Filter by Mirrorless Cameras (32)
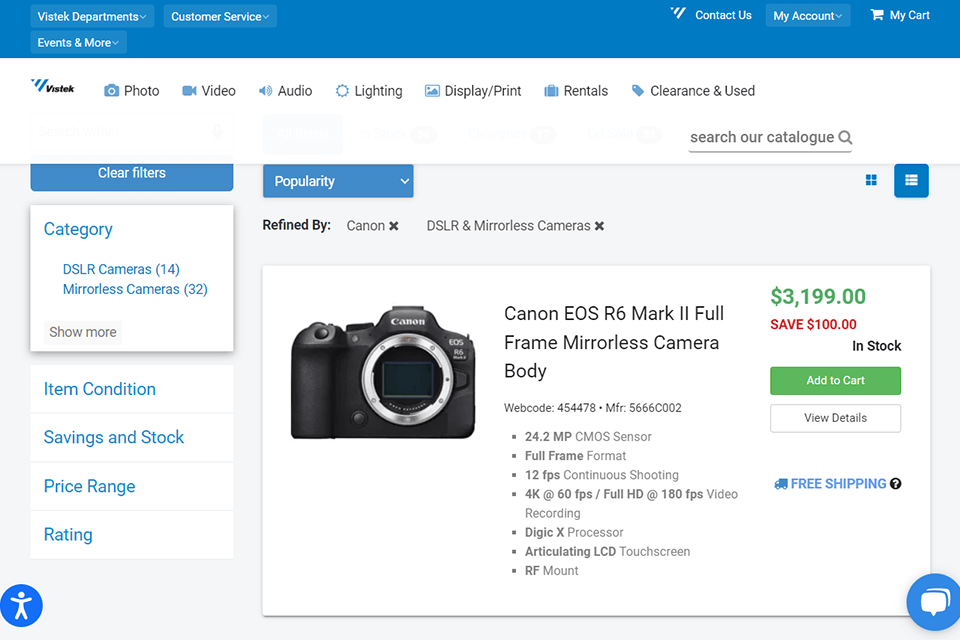This screenshot has height=640, width=960. coord(135,289)
